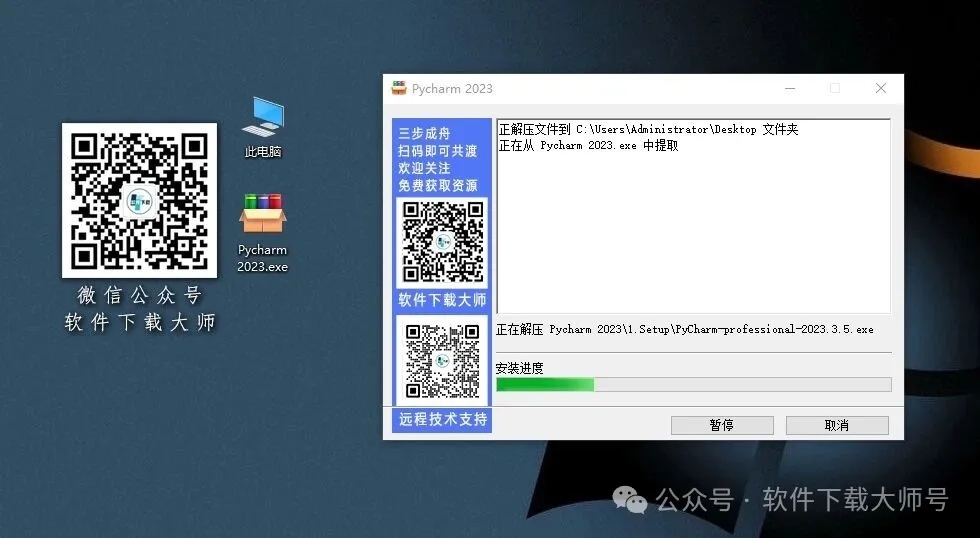This screenshot has height=538, width=980.
Task: Select the Pycharm 2023.exe desktop icon
Action: point(262,233)
